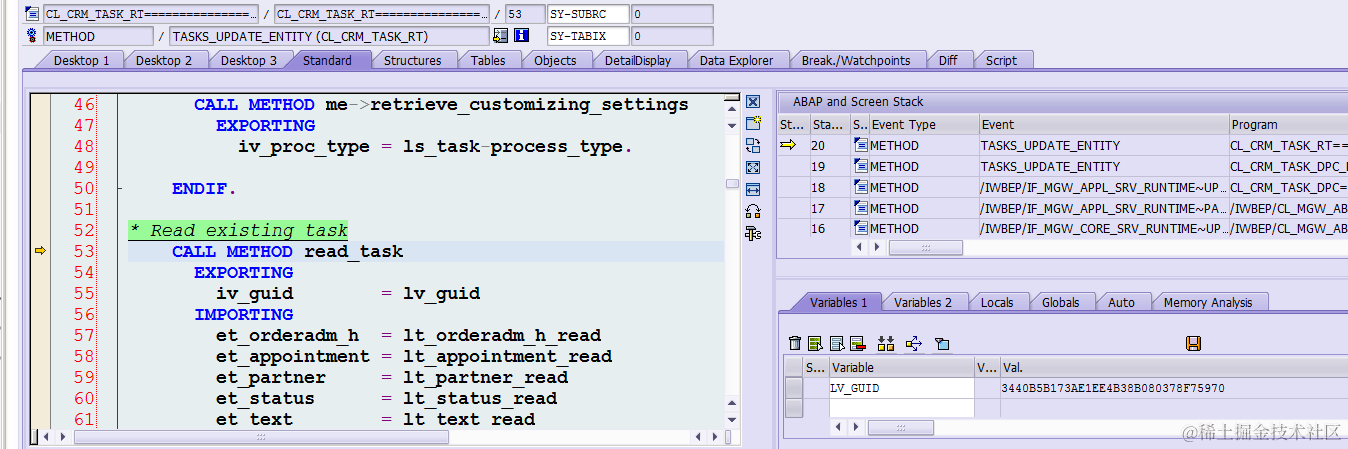Click the LV_GUID value 3440B5B173AE1EE4B38B080378F75970
1348x449 pixels.
click(1113, 388)
